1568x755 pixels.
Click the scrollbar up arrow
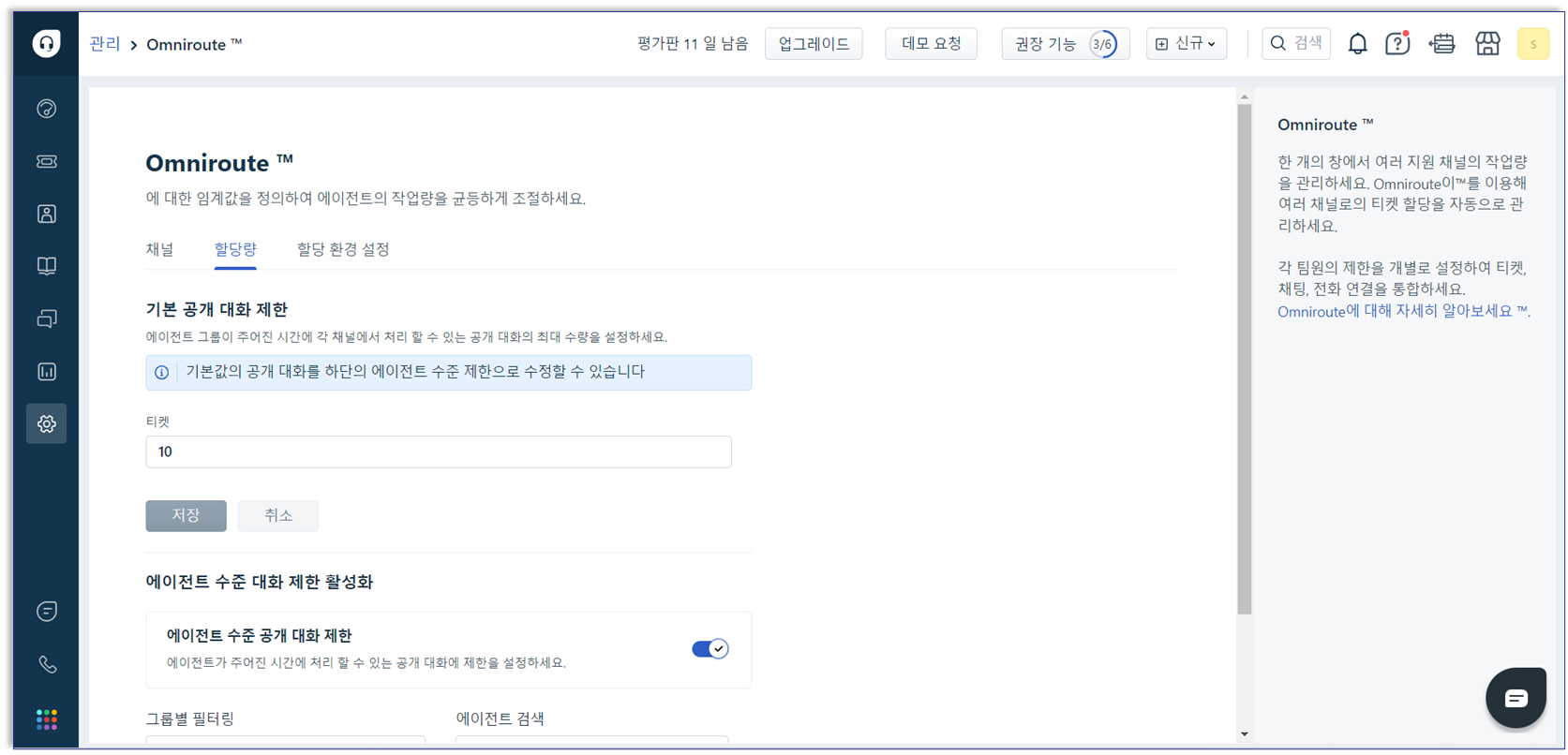click(1244, 96)
